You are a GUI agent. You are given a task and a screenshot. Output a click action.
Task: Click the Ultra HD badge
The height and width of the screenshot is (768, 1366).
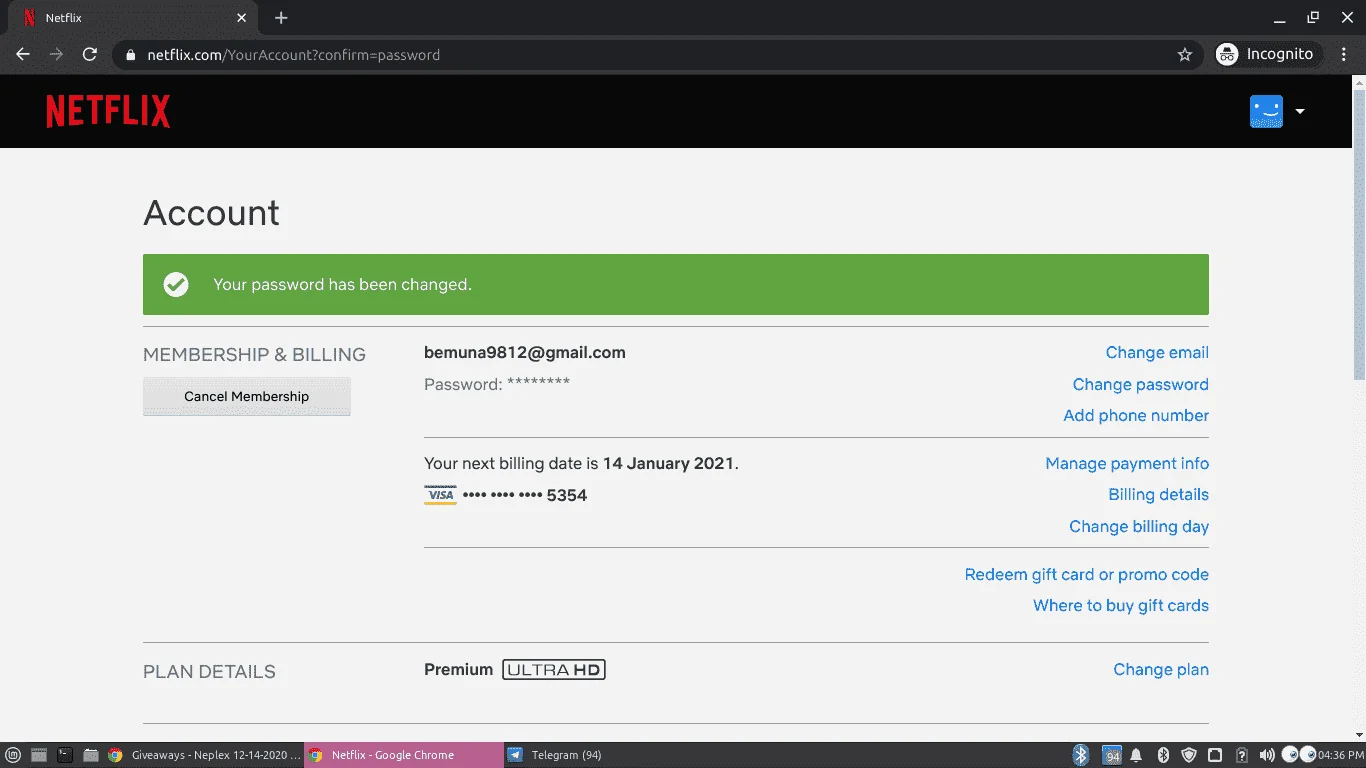coord(554,670)
